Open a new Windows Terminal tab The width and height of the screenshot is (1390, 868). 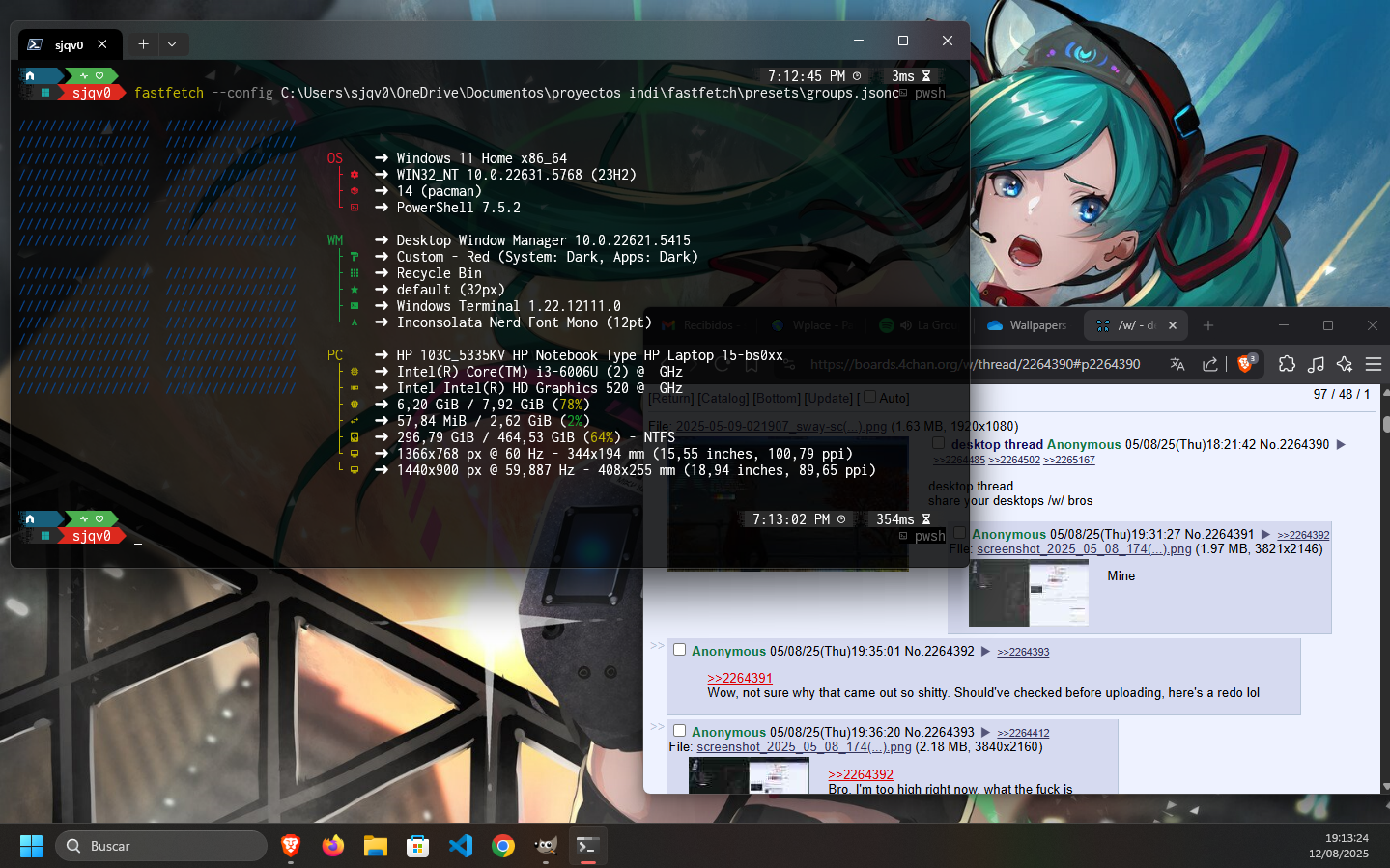[x=143, y=43]
